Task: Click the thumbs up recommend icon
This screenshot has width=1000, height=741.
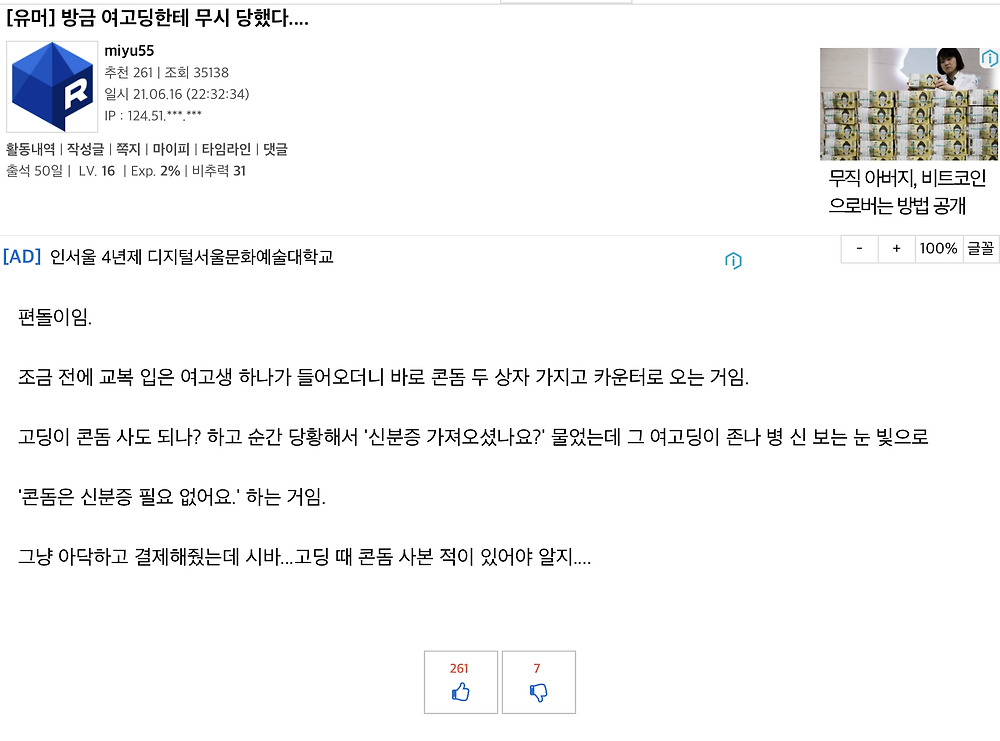Action: [x=460, y=691]
